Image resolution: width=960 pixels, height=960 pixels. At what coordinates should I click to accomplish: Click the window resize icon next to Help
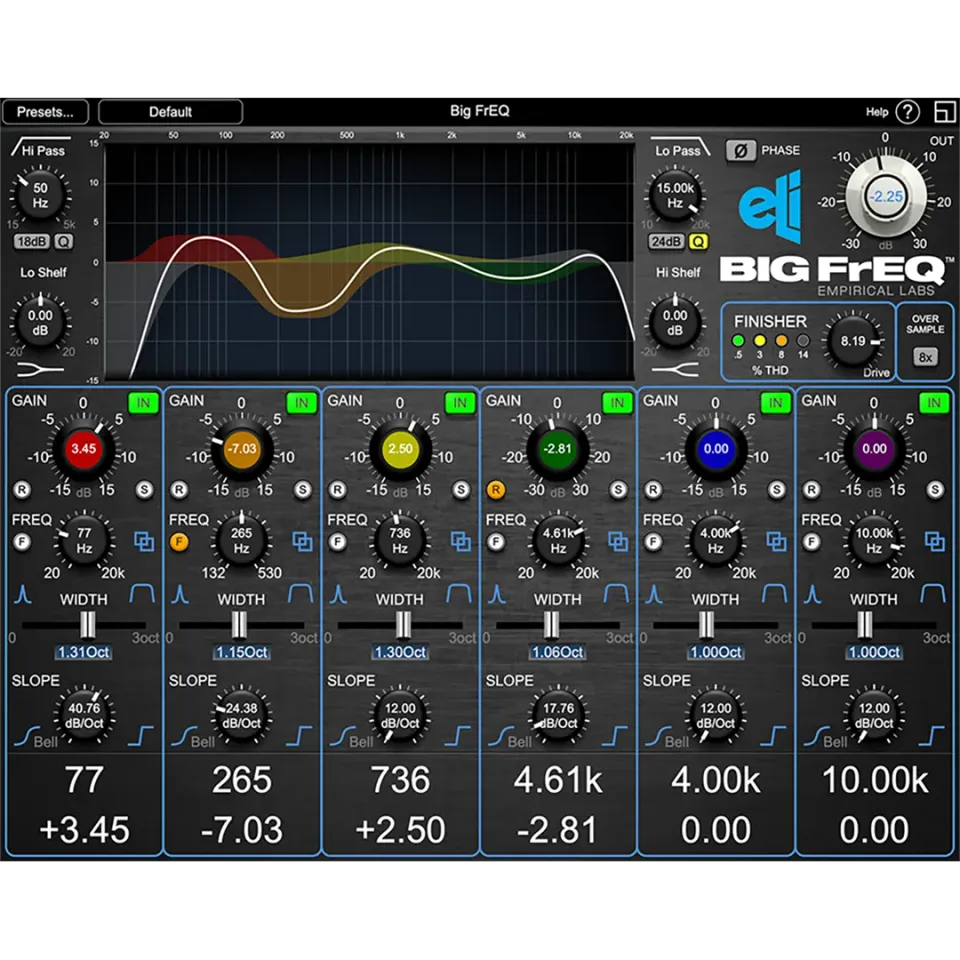tap(945, 112)
